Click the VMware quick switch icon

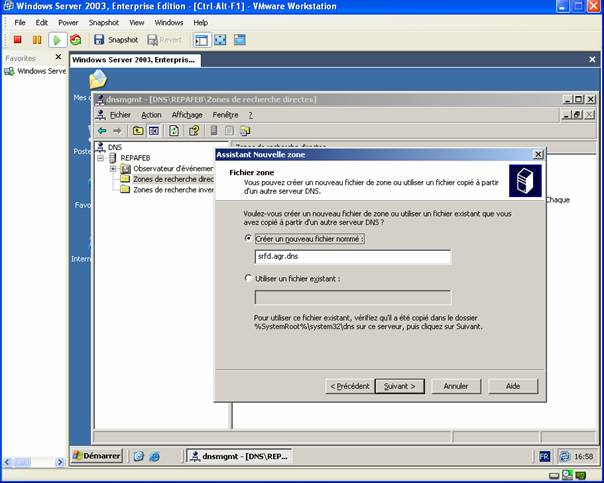click(x=240, y=40)
